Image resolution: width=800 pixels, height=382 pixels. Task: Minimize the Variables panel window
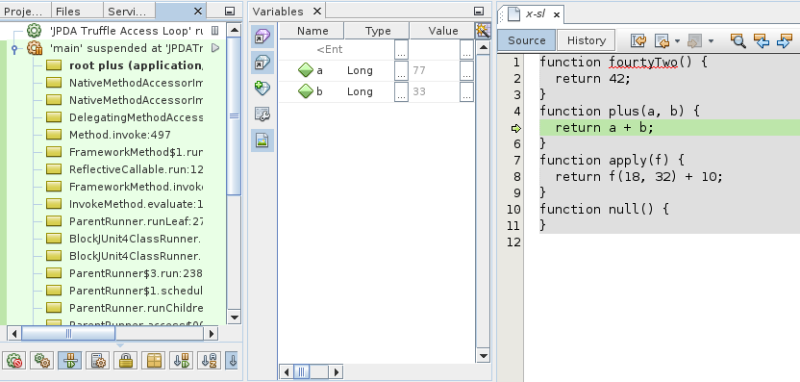click(x=479, y=11)
